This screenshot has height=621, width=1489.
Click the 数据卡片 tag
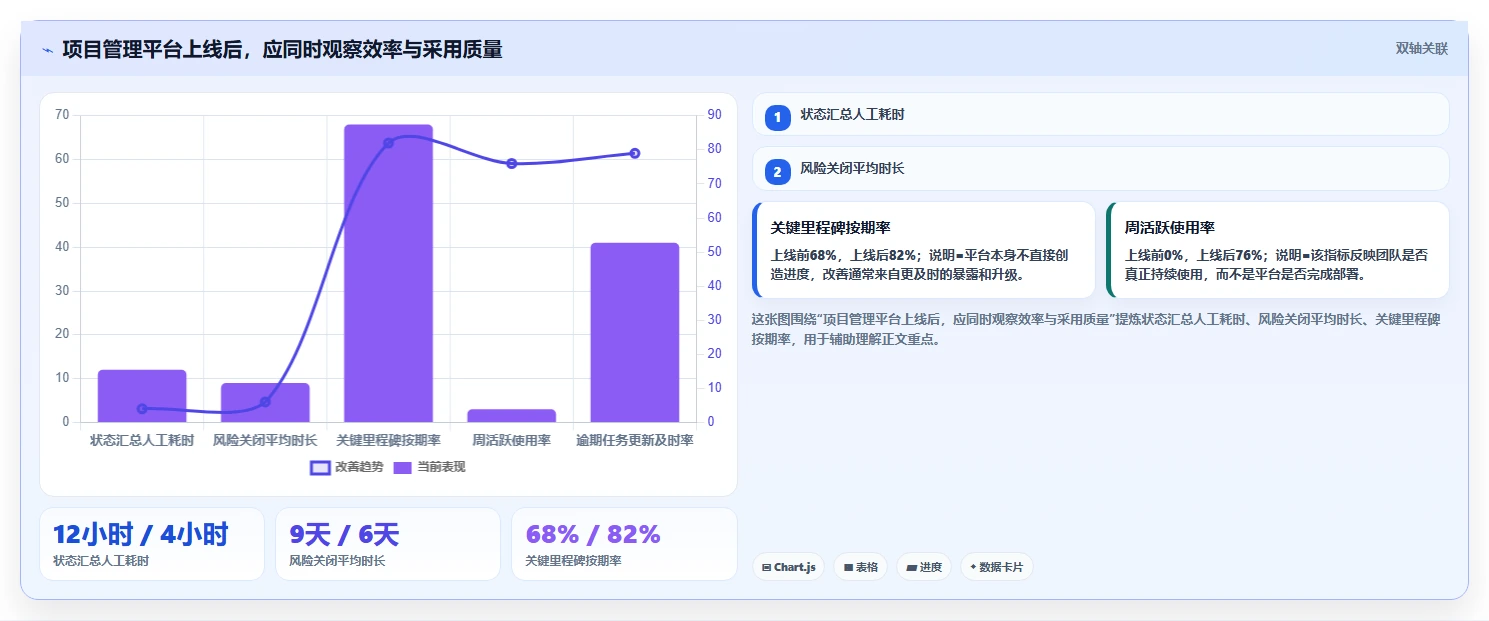click(x=996, y=567)
